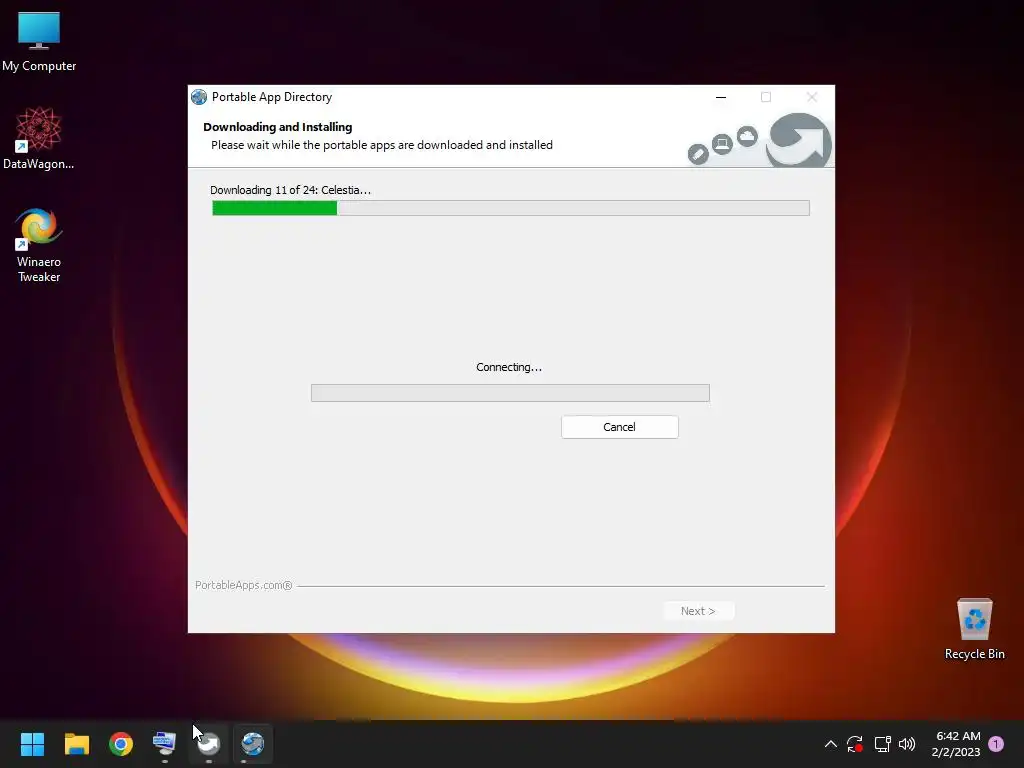1024x768 pixels.
Task: Click the overall green download progress bar
Action: 510,208
